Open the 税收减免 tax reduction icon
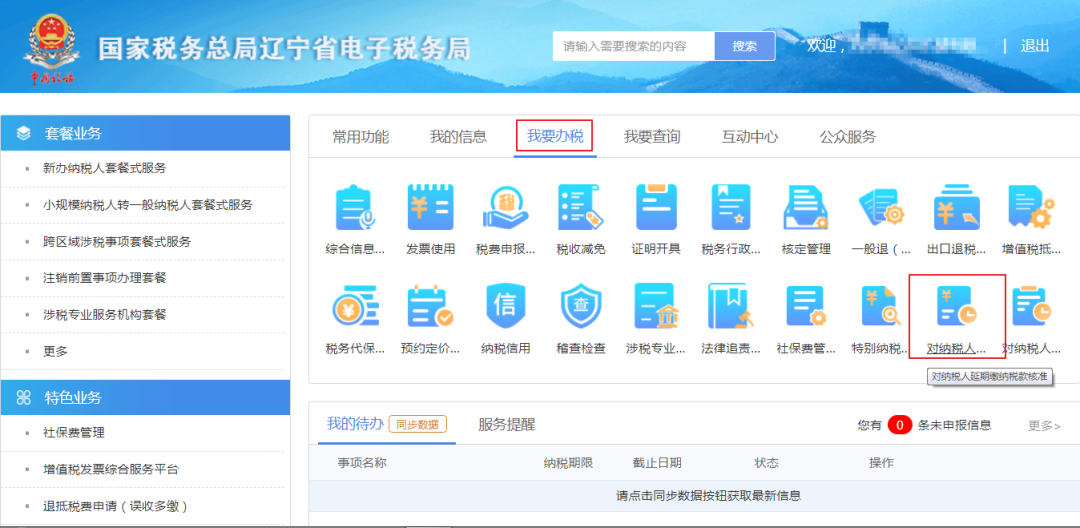Viewport: 1080px width, 528px height. [581, 208]
